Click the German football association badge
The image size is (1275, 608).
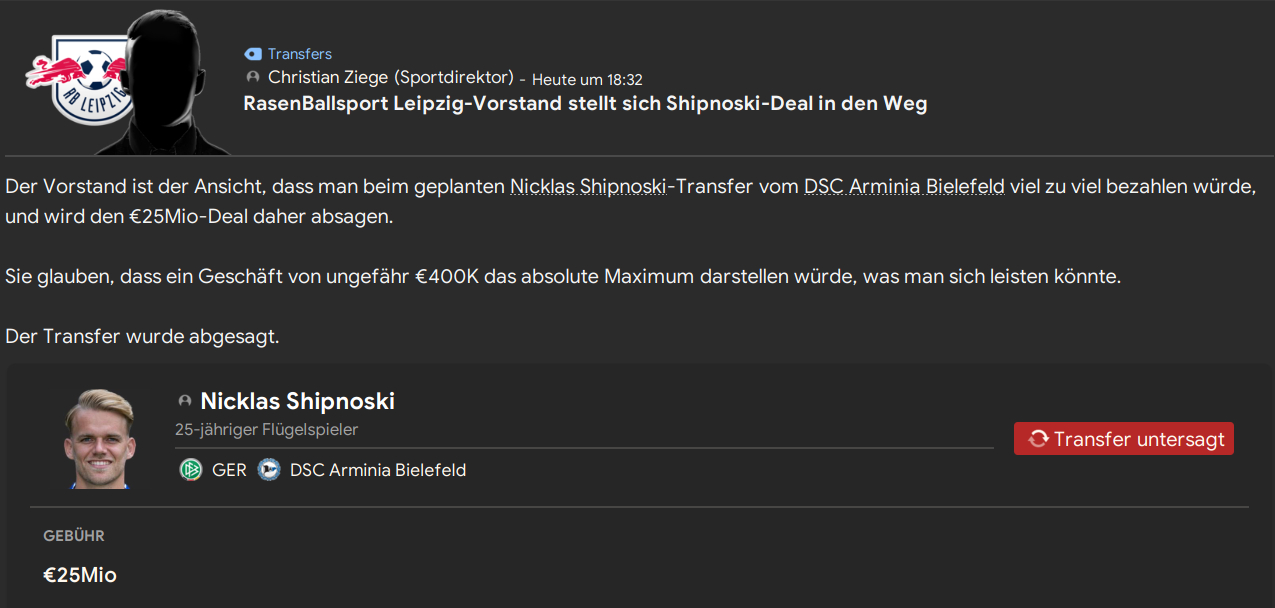click(x=190, y=469)
